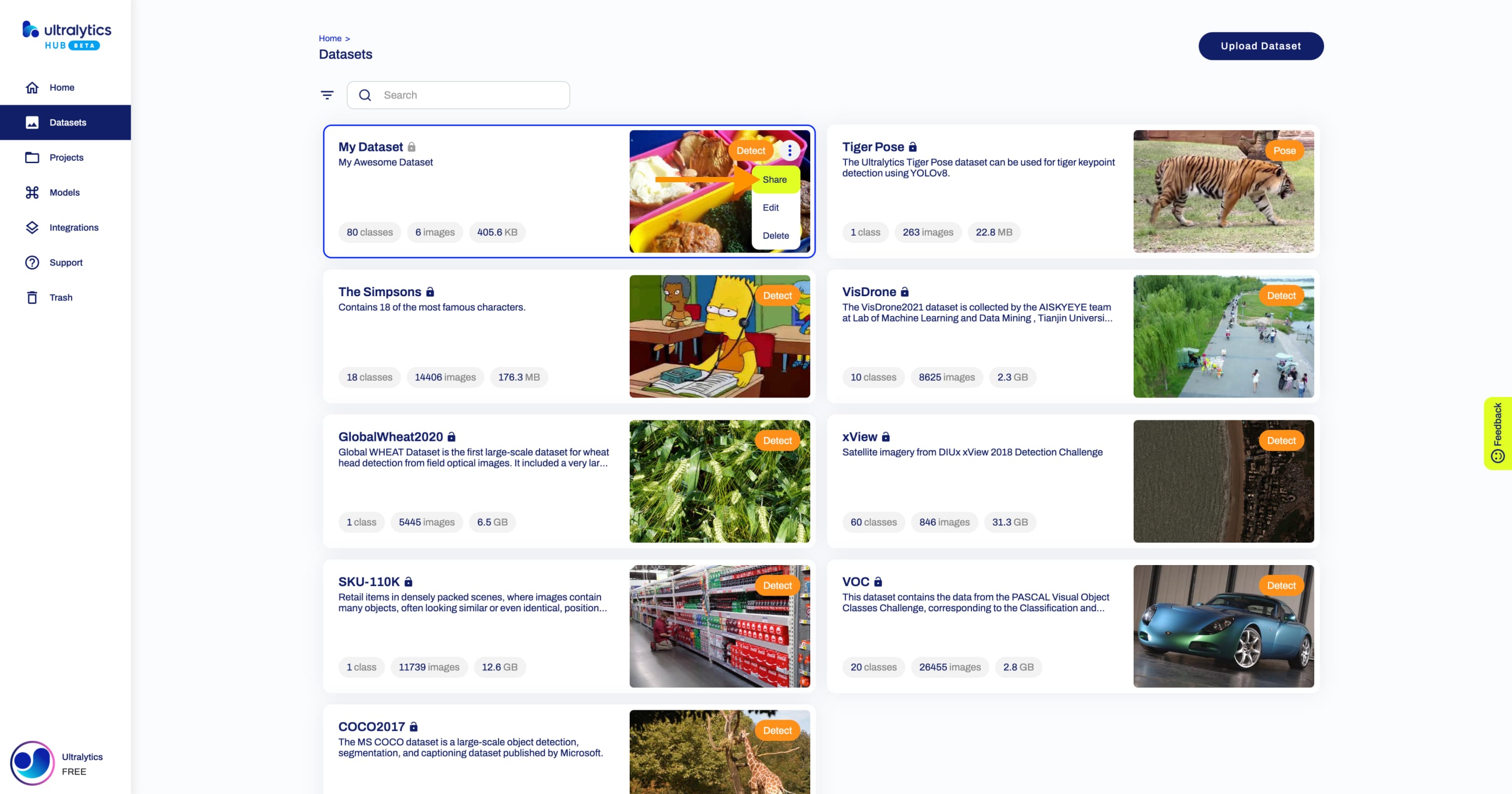
Task: Click the Trash icon in sidebar
Action: (32, 297)
